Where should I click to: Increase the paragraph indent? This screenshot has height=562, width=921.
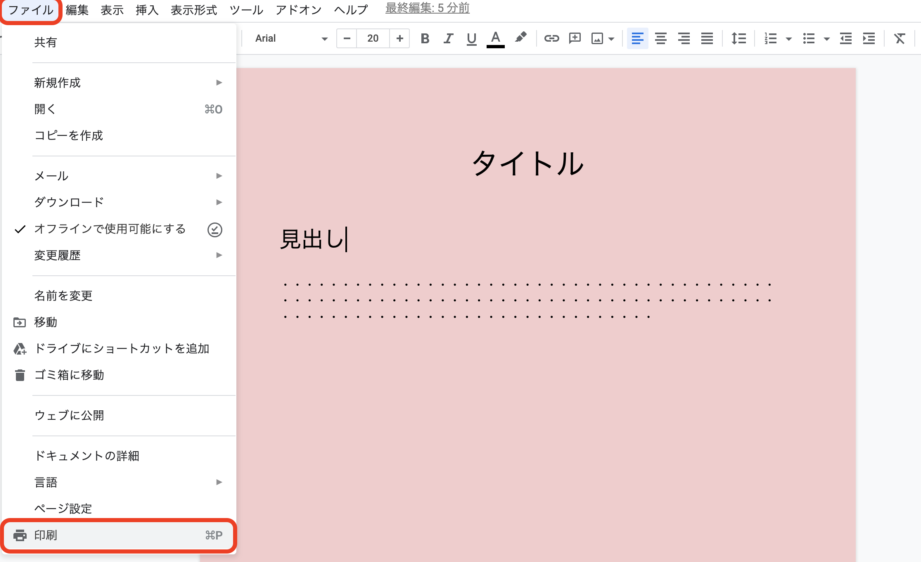[869, 39]
